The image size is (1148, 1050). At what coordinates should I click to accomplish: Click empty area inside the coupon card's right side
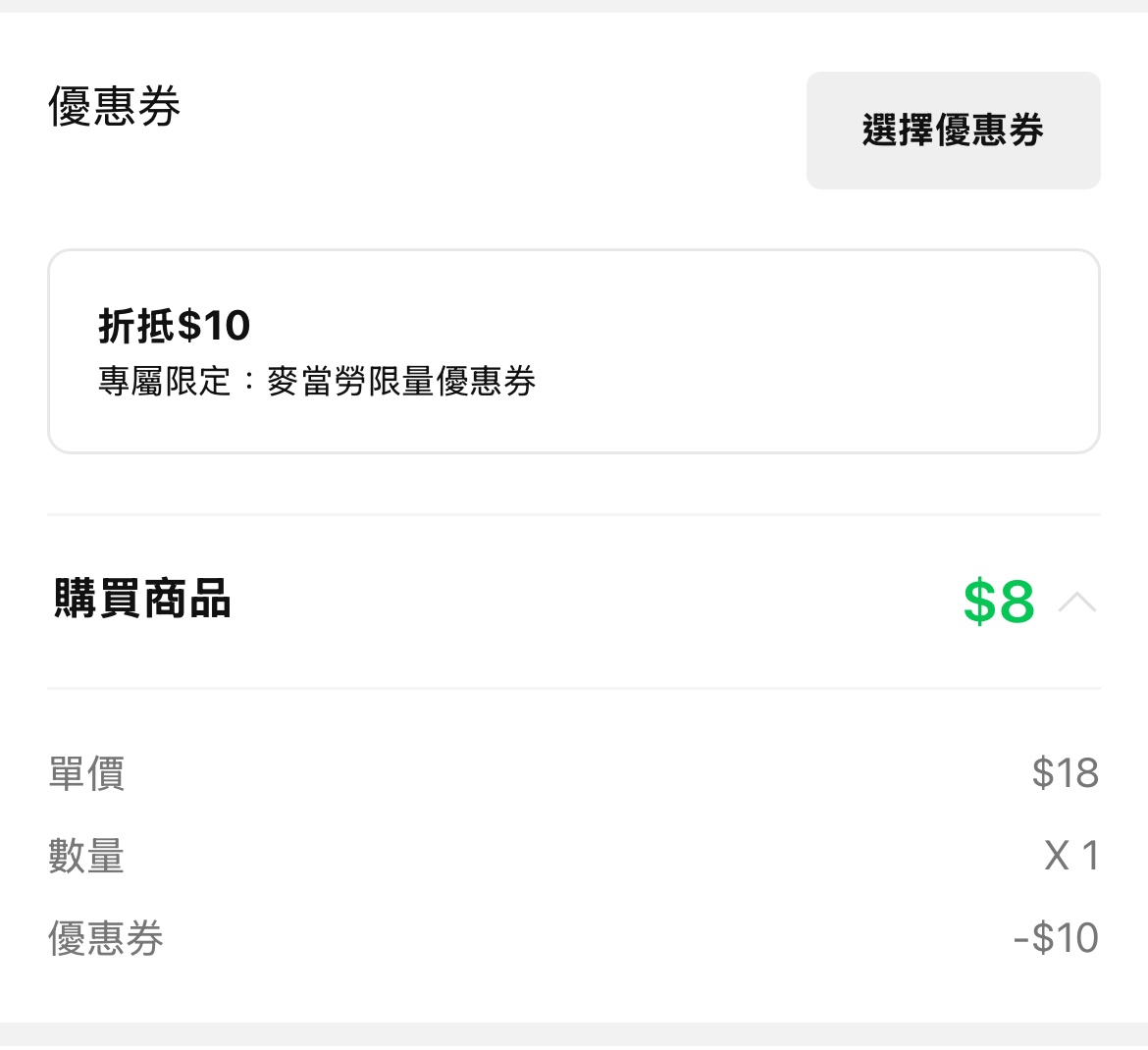(x=834, y=351)
